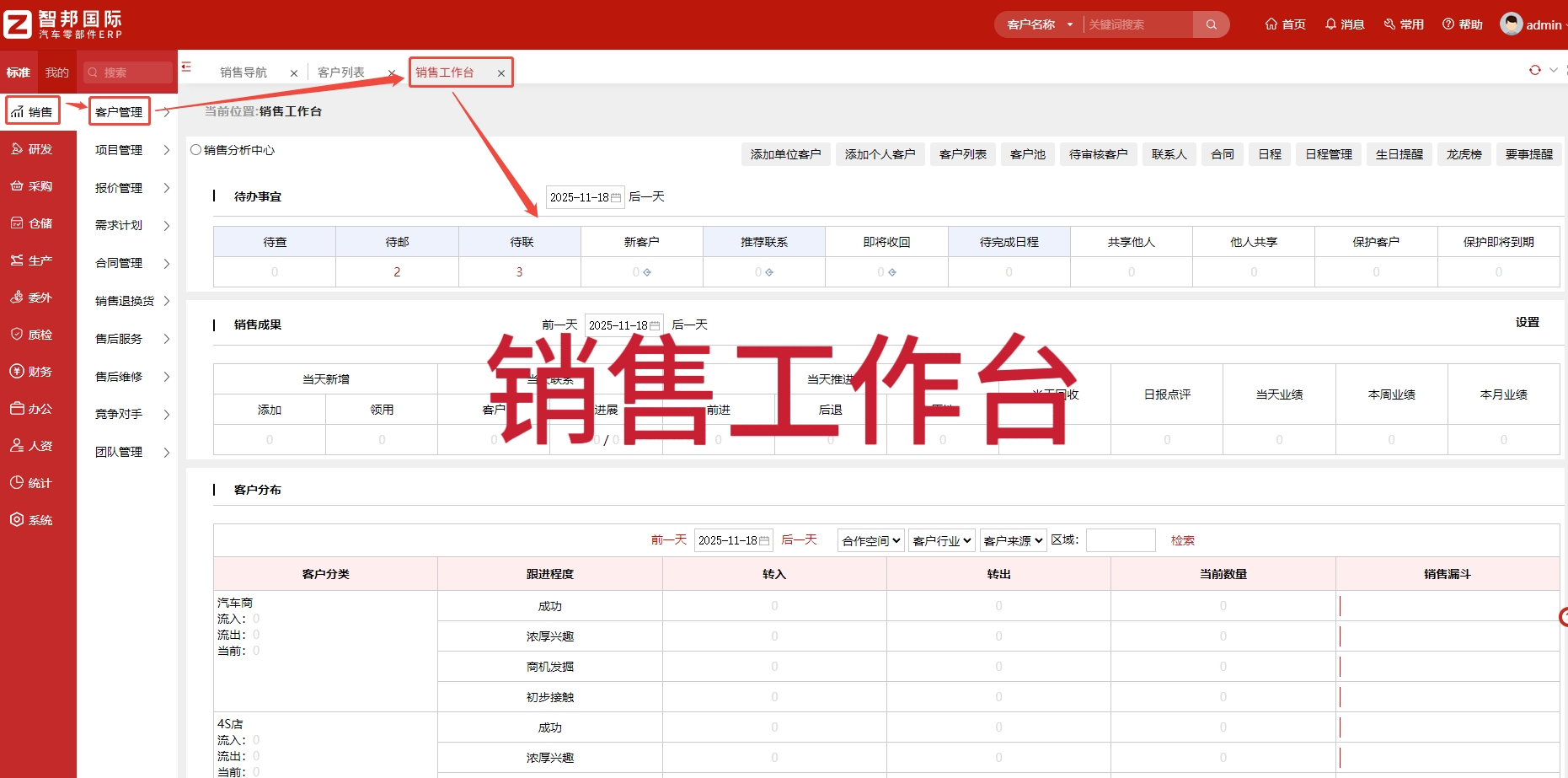Viewport: 1568px width, 778px height.
Task: Click the 生日提醒 button
Action: (x=1399, y=154)
